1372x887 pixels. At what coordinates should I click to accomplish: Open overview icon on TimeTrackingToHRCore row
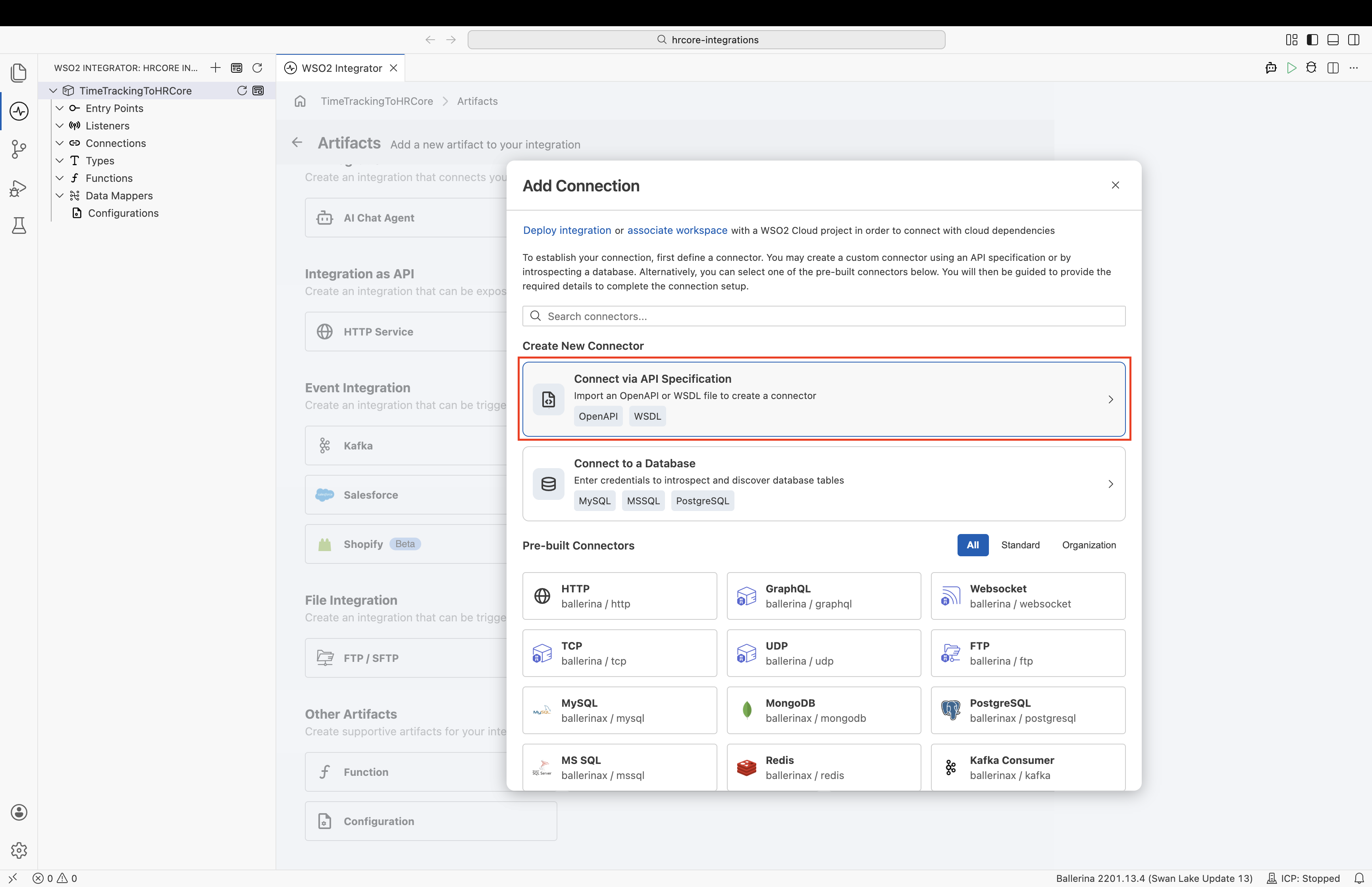[x=258, y=91]
